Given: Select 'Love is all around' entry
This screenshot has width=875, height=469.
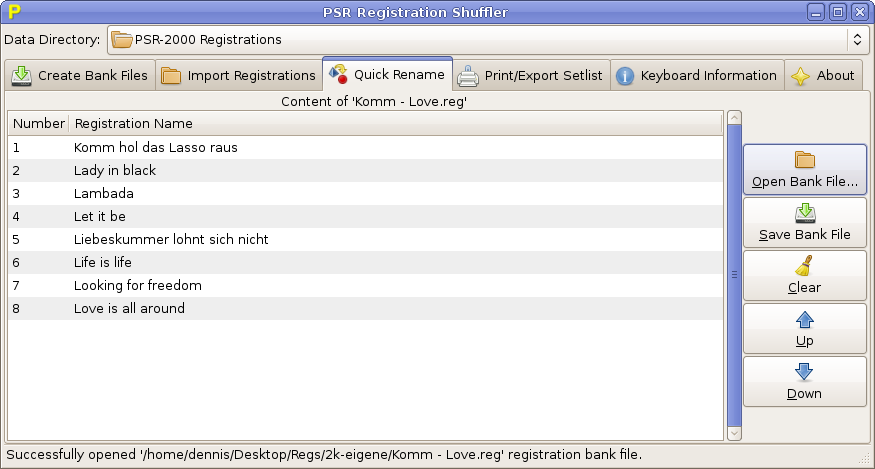Looking at the screenshot, I should click(129, 309).
